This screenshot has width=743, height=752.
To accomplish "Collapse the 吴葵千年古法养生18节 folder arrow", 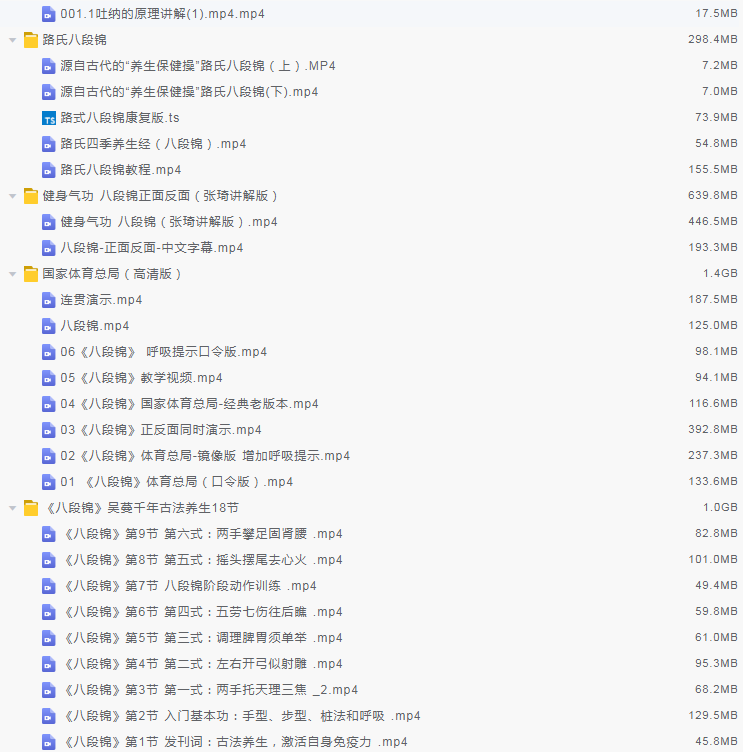I will coord(12,508).
